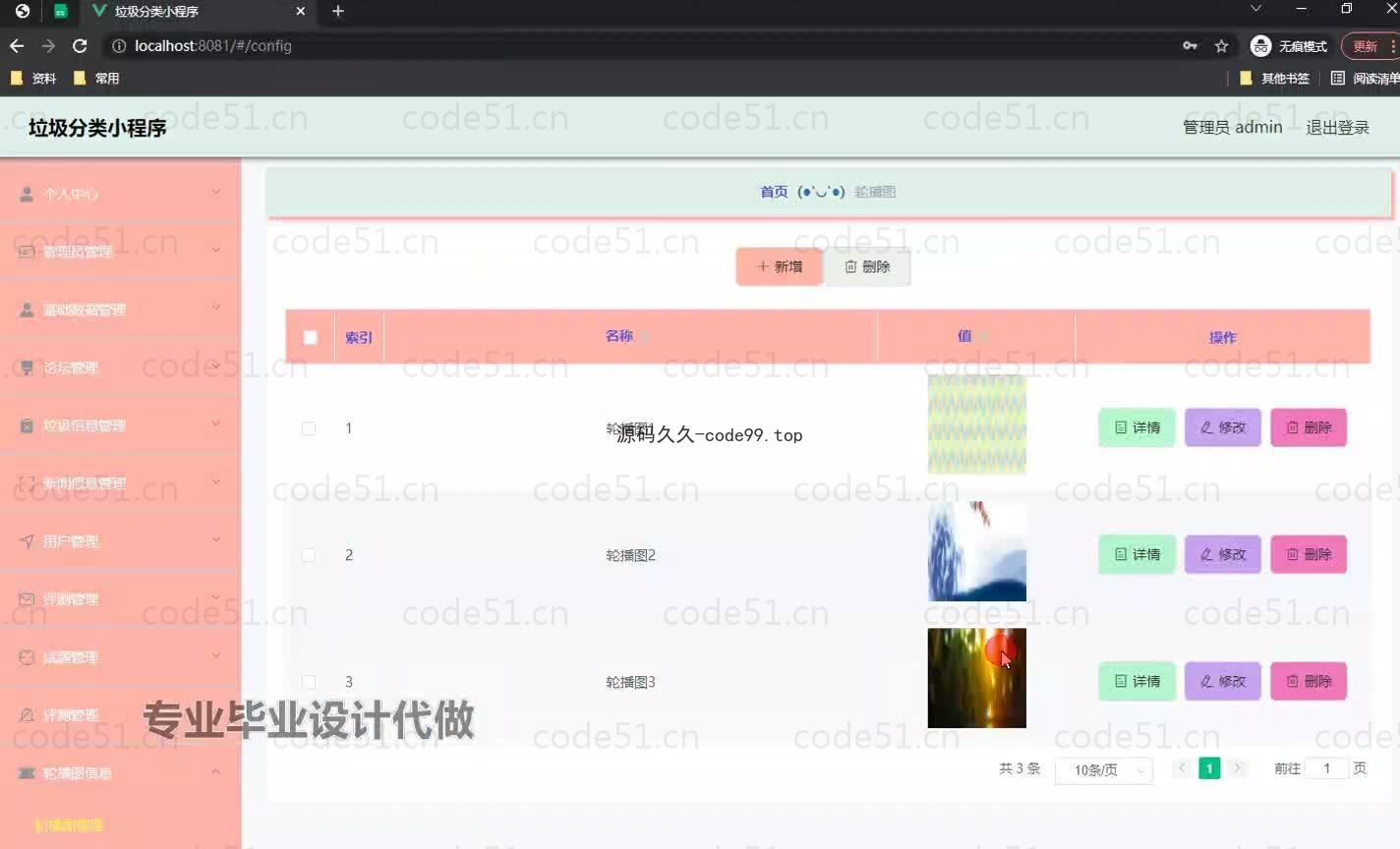Click 修改 for row 轮播图2
The width and height of the screenshot is (1400, 849).
[1223, 554]
